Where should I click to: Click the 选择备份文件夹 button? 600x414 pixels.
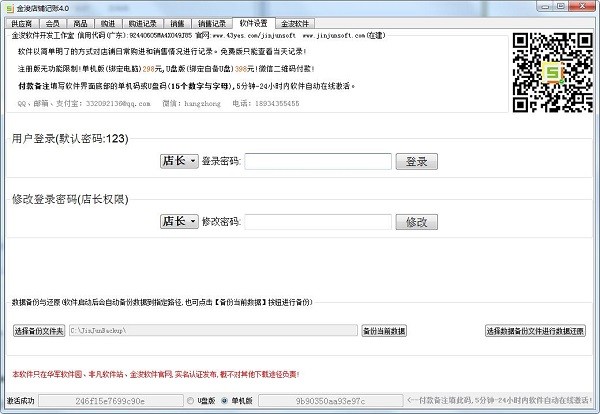[x=39, y=330]
